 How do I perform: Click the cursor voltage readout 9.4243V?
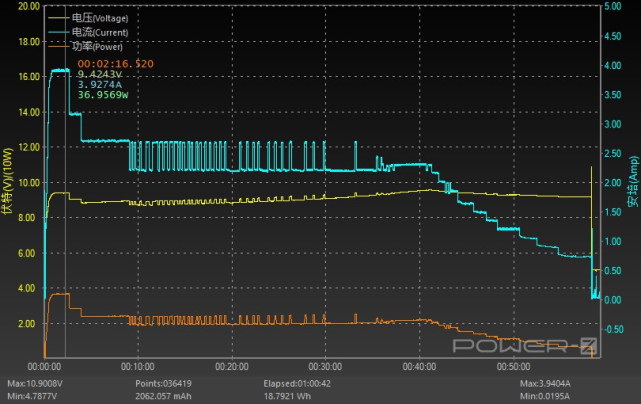pos(100,74)
